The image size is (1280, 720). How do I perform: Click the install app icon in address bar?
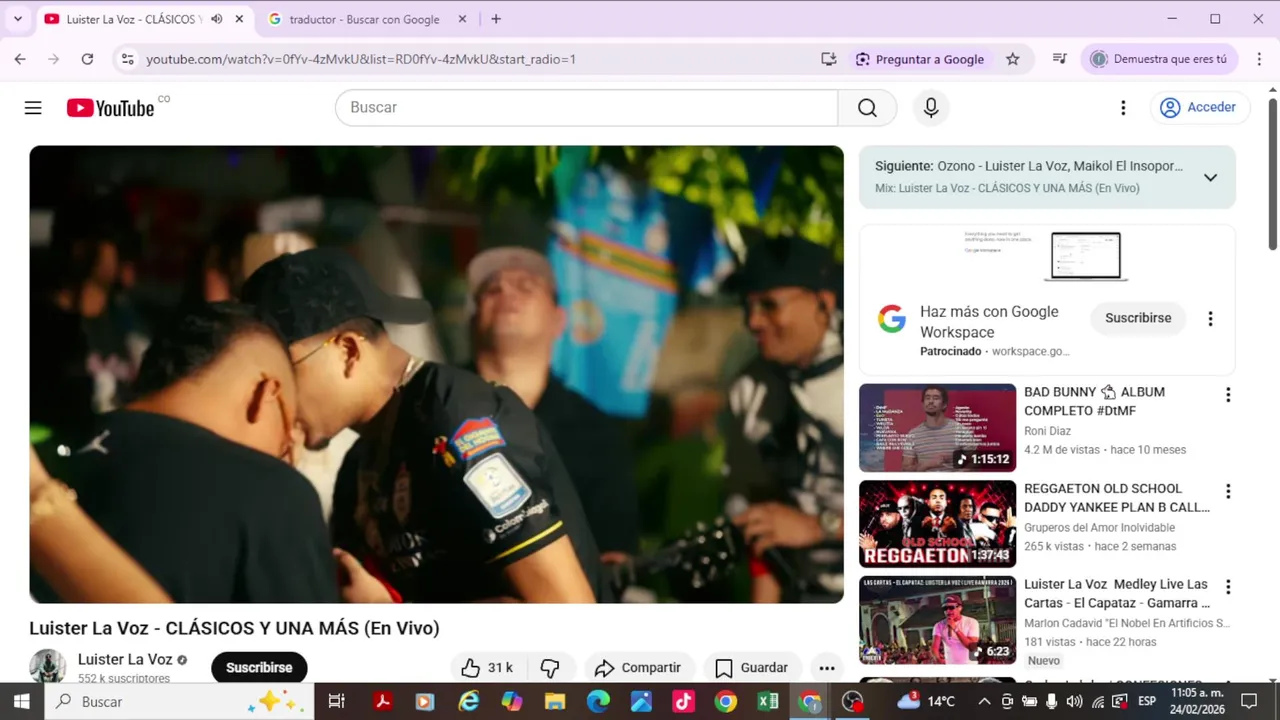pos(829,59)
